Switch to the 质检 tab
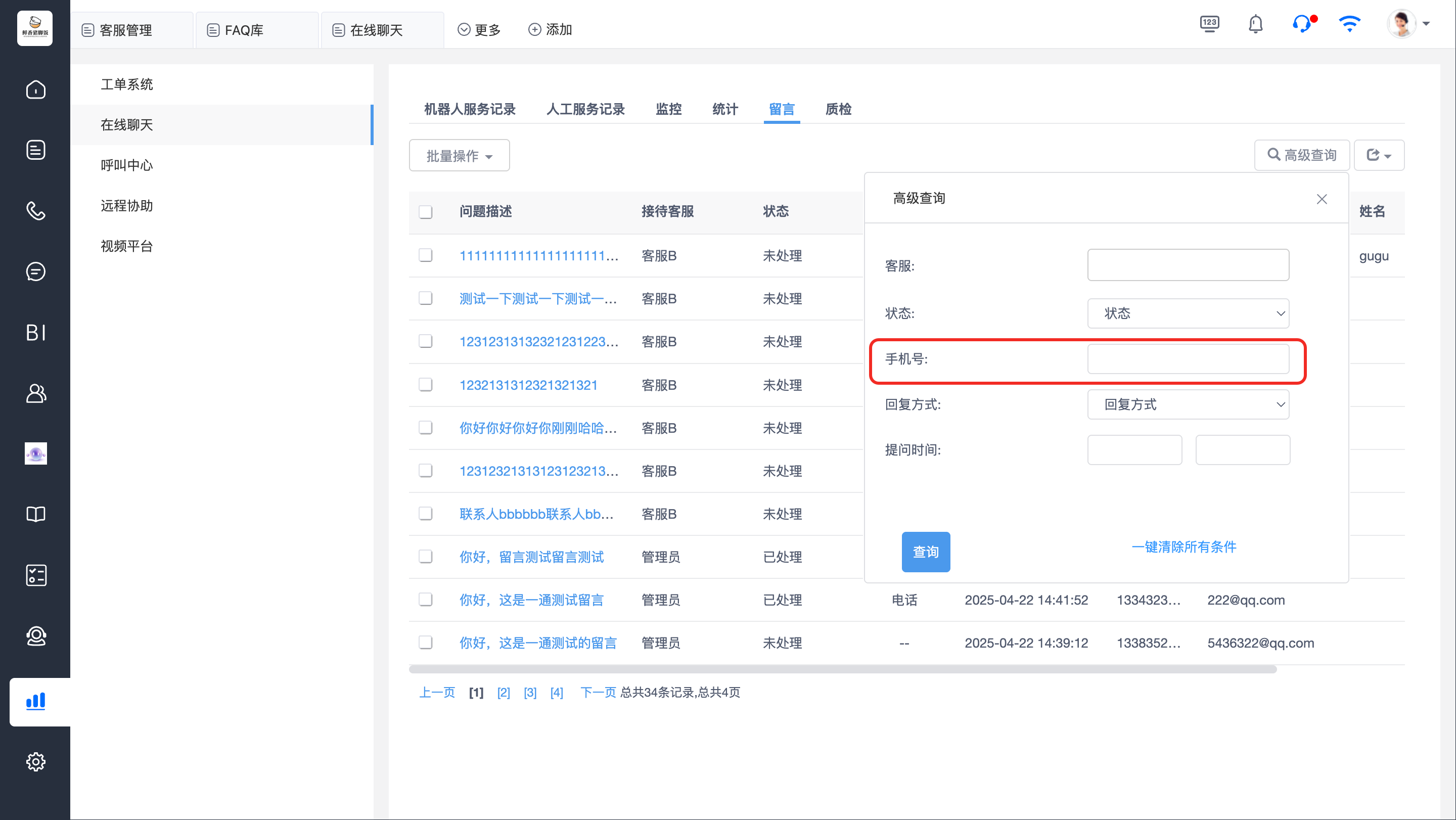The width and height of the screenshot is (1456, 820). point(838,109)
